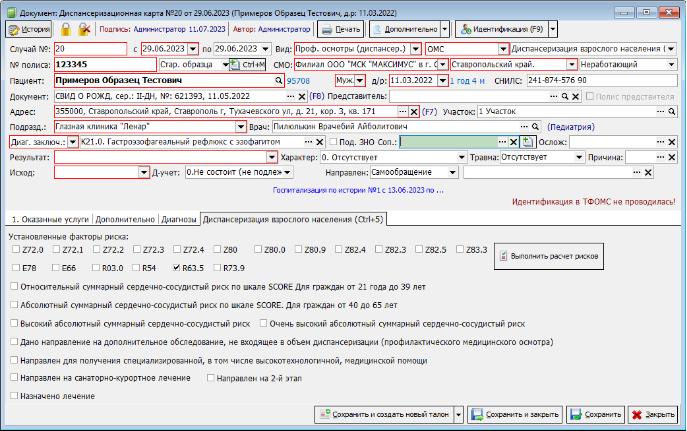This screenshot has height=431, width=687.
Task: Click into the СНИЛС input field
Action: pos(602,81)
